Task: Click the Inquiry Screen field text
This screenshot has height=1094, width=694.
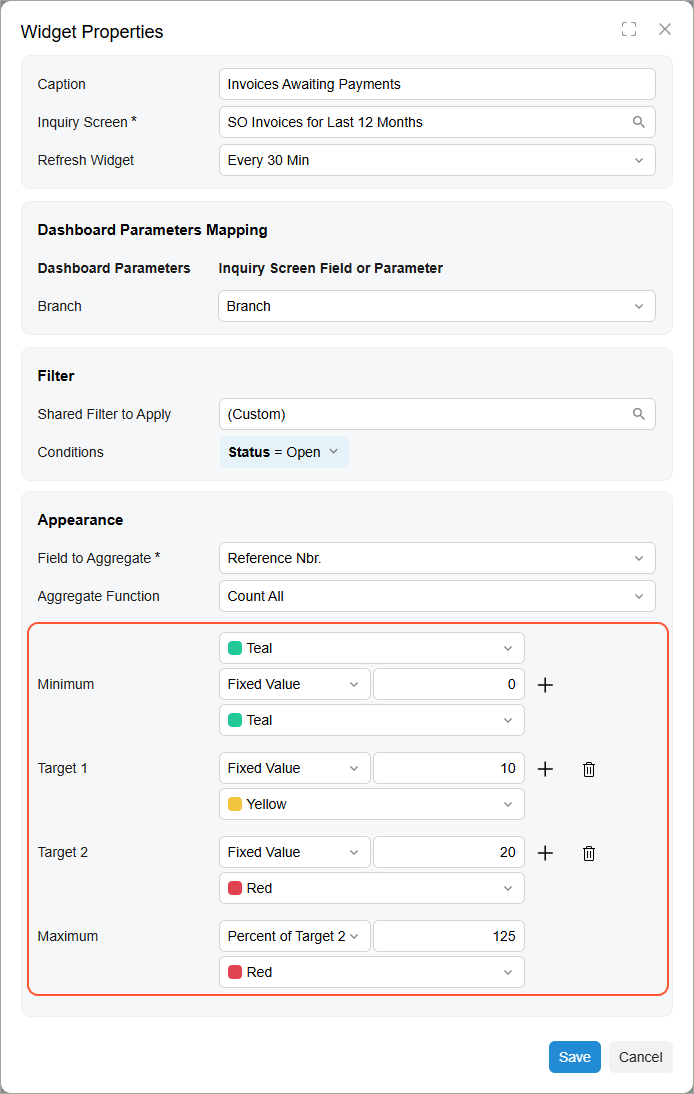Action: coord(325,122)
